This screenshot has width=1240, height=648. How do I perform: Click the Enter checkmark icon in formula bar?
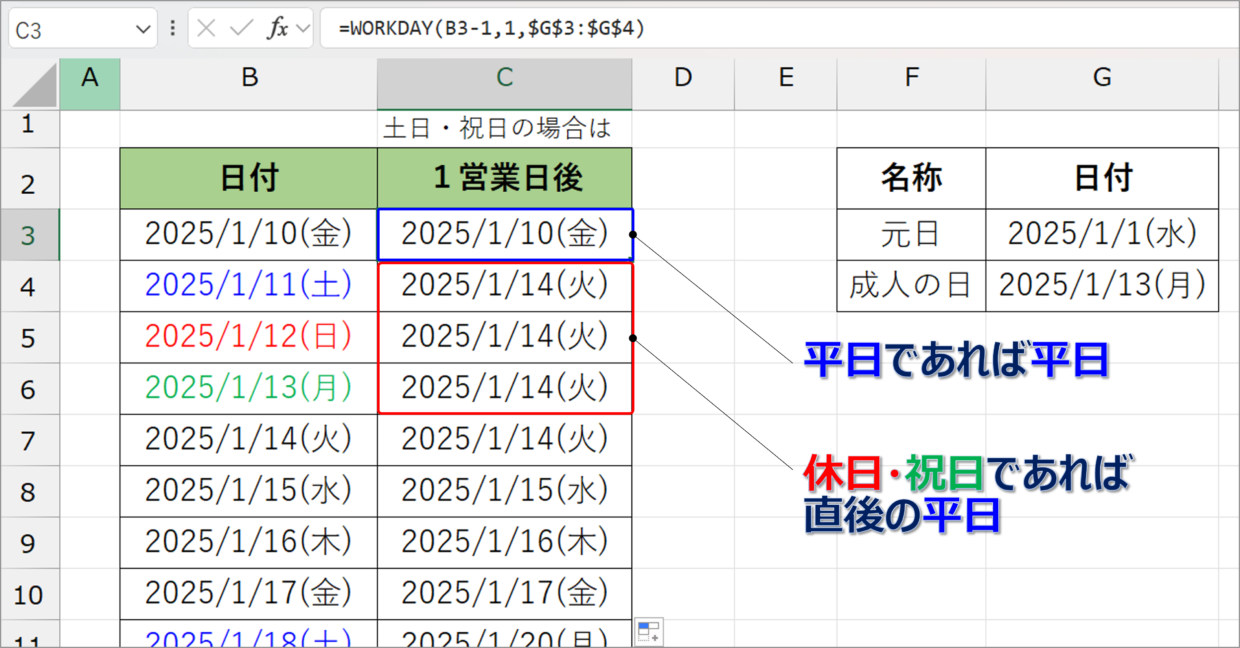pyautogui.click(x=241, y=29)
